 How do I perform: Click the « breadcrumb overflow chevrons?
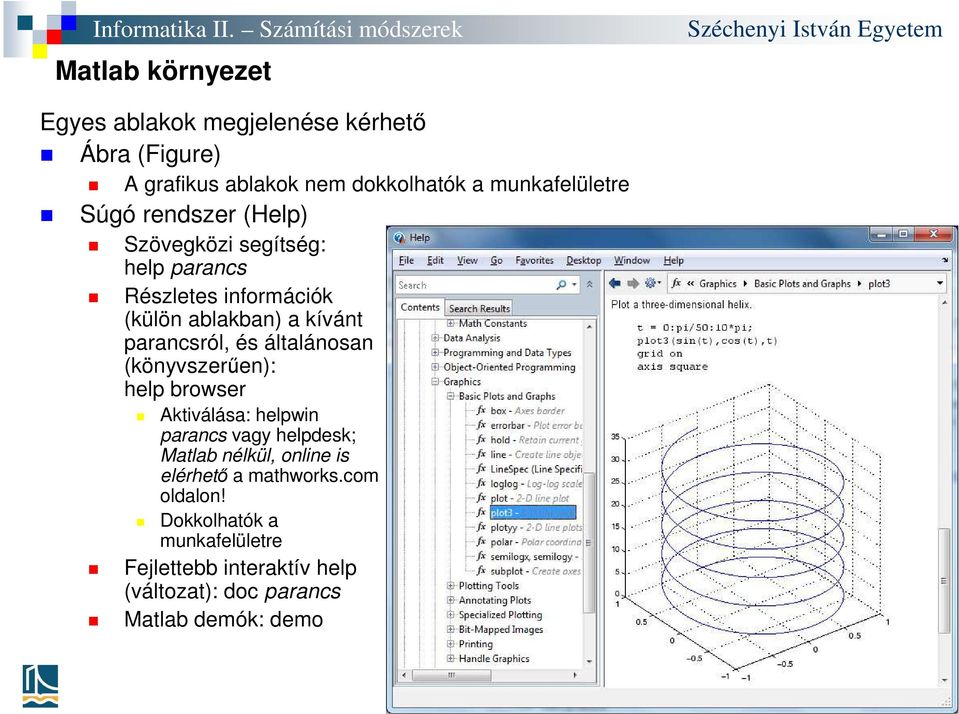(x=690, y=283)
